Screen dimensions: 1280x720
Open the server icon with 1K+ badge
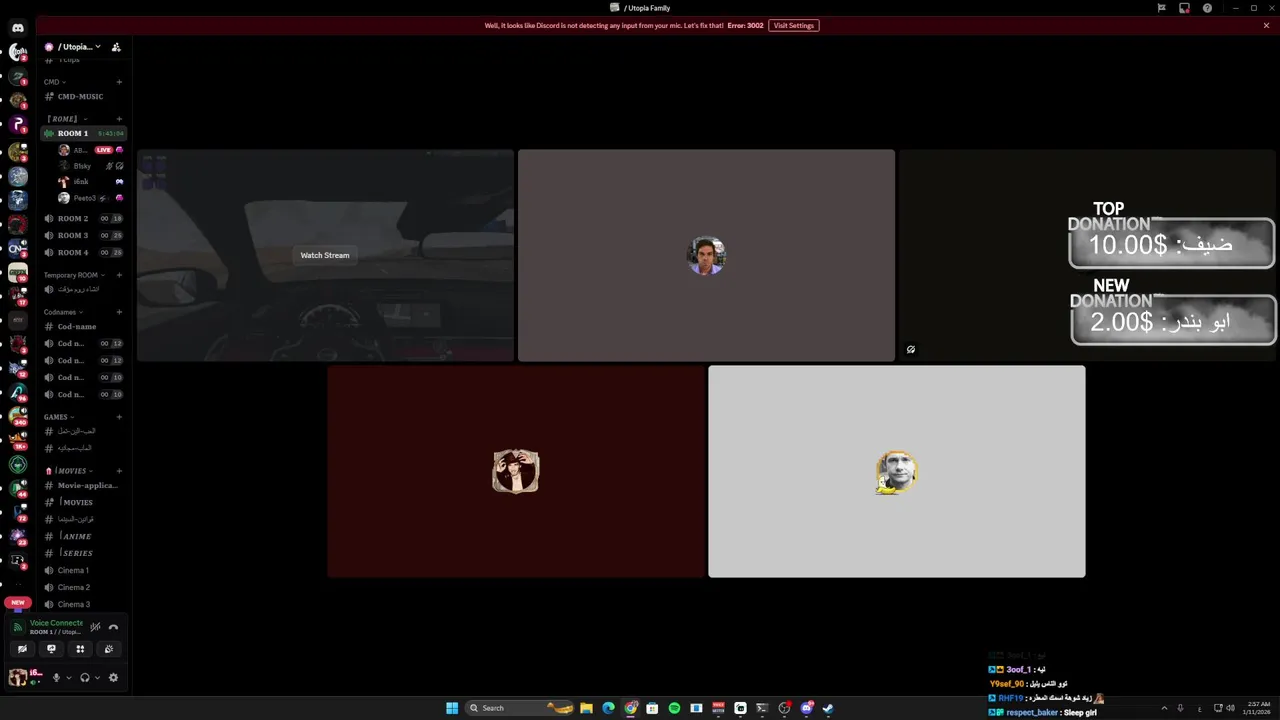[18, 440]
